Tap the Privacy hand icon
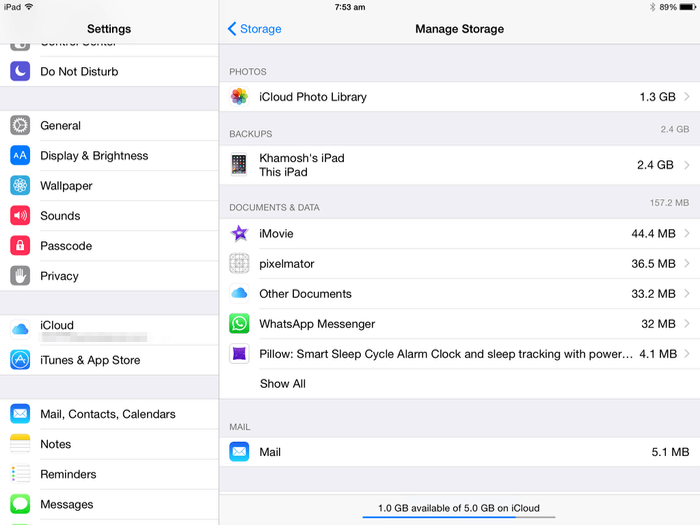The width and height of the screenshot is (700, 525). click(20, 275)
